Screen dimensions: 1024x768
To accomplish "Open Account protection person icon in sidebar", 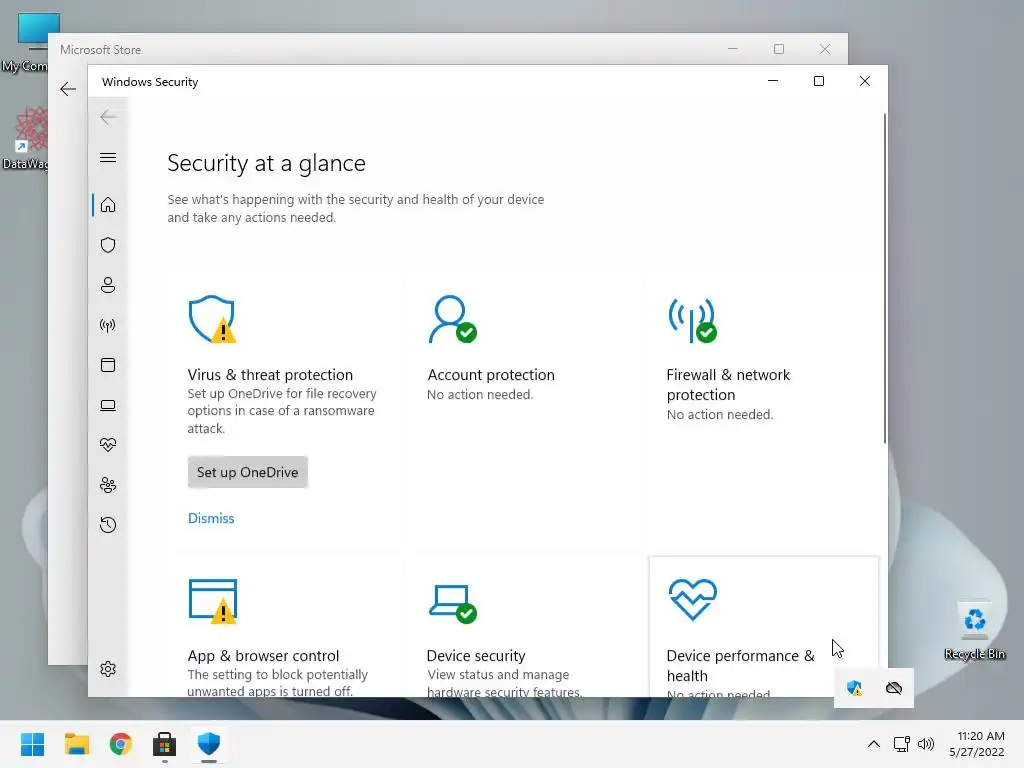I will pos(108,285).
